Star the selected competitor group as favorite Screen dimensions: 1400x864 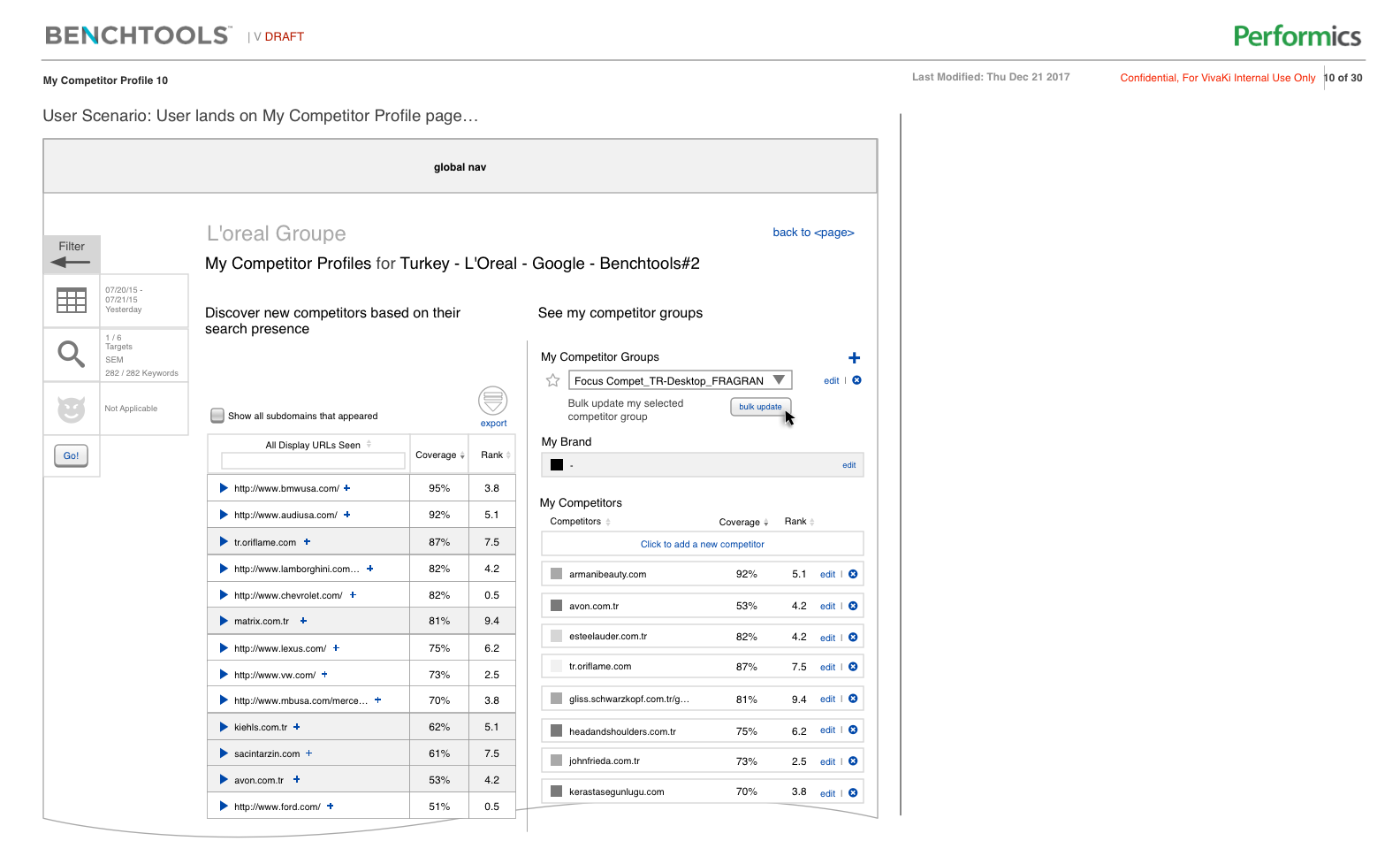(553, 381)
